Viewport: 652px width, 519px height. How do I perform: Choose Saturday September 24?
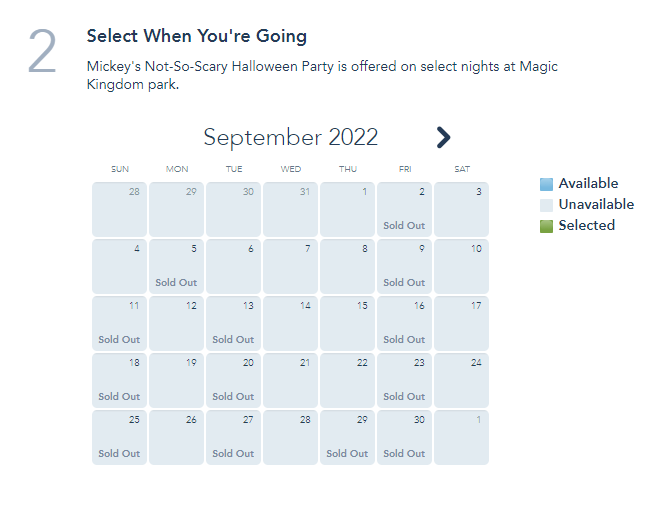461,380
